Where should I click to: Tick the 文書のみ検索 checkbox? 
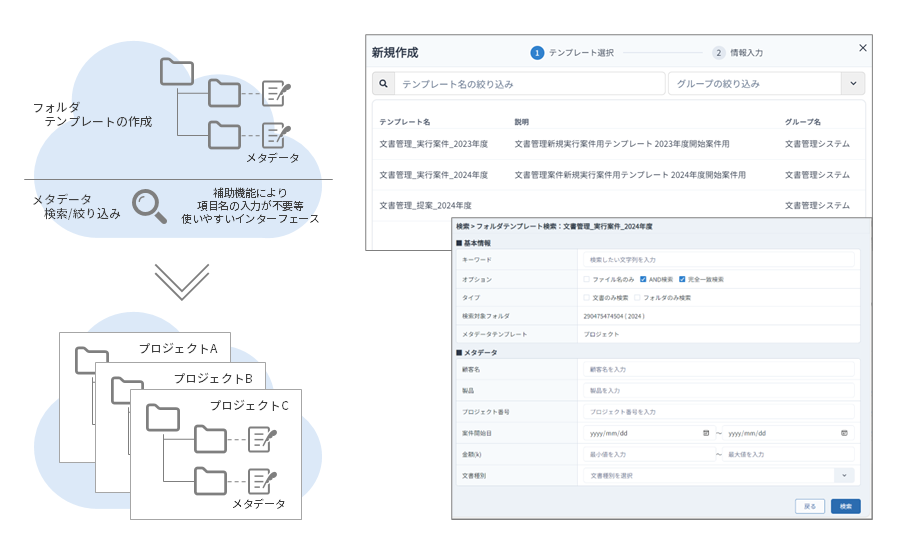(x=586, y=297)
